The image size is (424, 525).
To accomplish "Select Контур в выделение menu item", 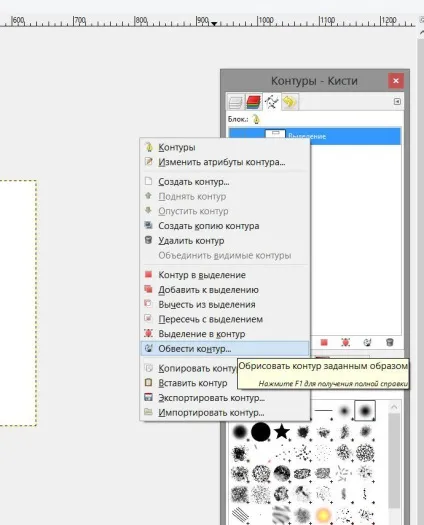I will click(225, 275).
